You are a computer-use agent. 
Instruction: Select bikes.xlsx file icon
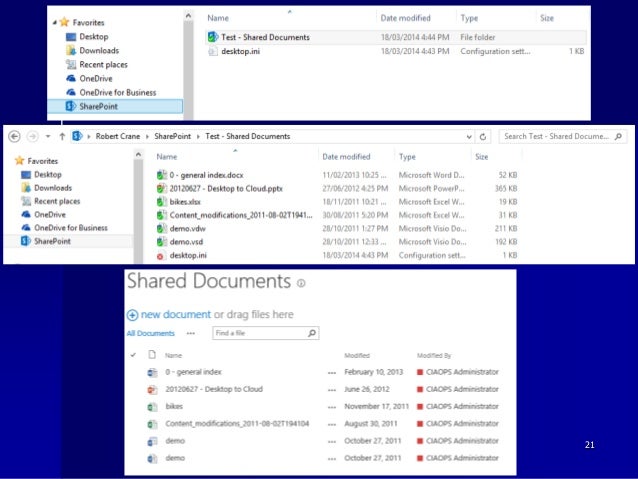pyautogui.click(x=162, y=202)
